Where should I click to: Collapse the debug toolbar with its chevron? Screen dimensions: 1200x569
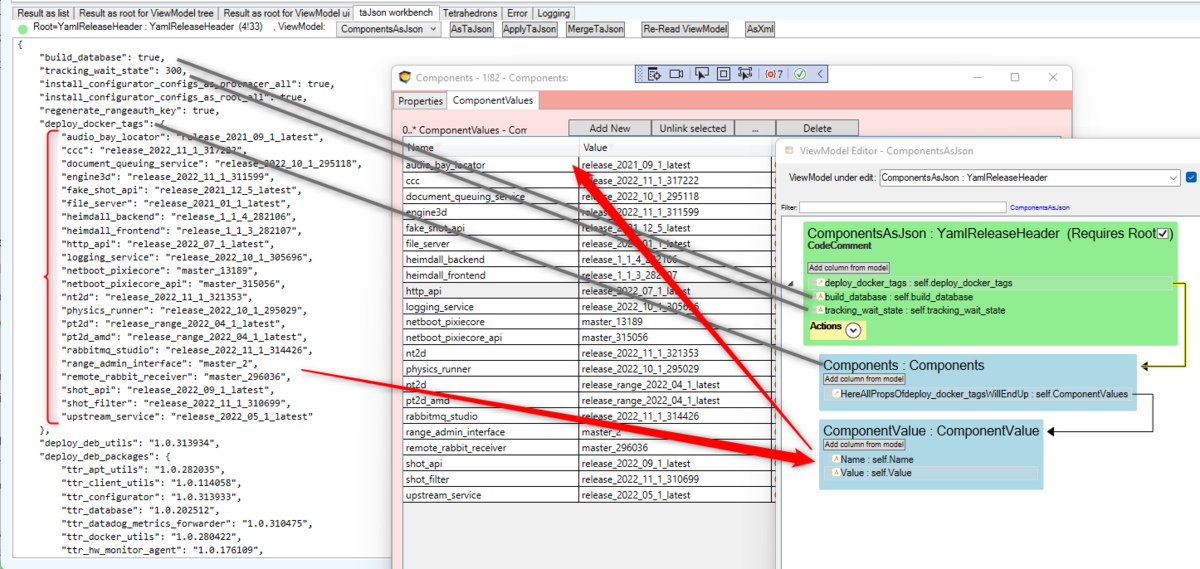click(820, 74)
